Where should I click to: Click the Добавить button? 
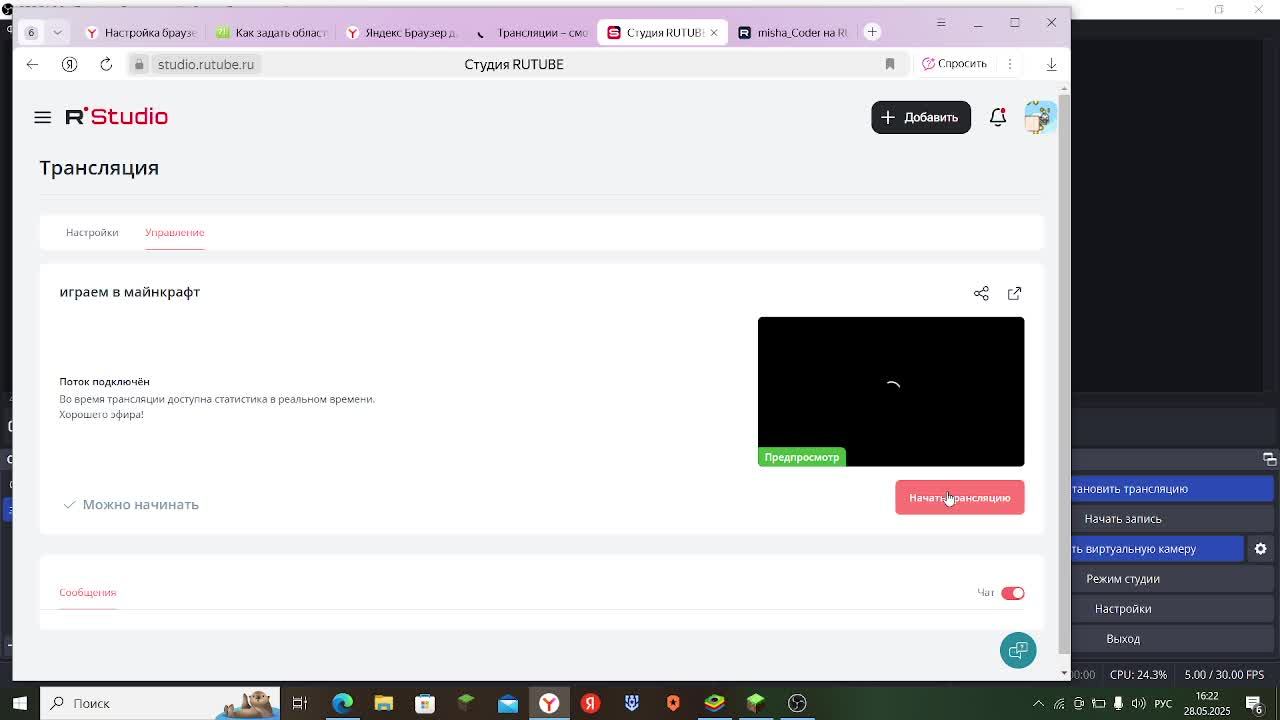(920, 117)
